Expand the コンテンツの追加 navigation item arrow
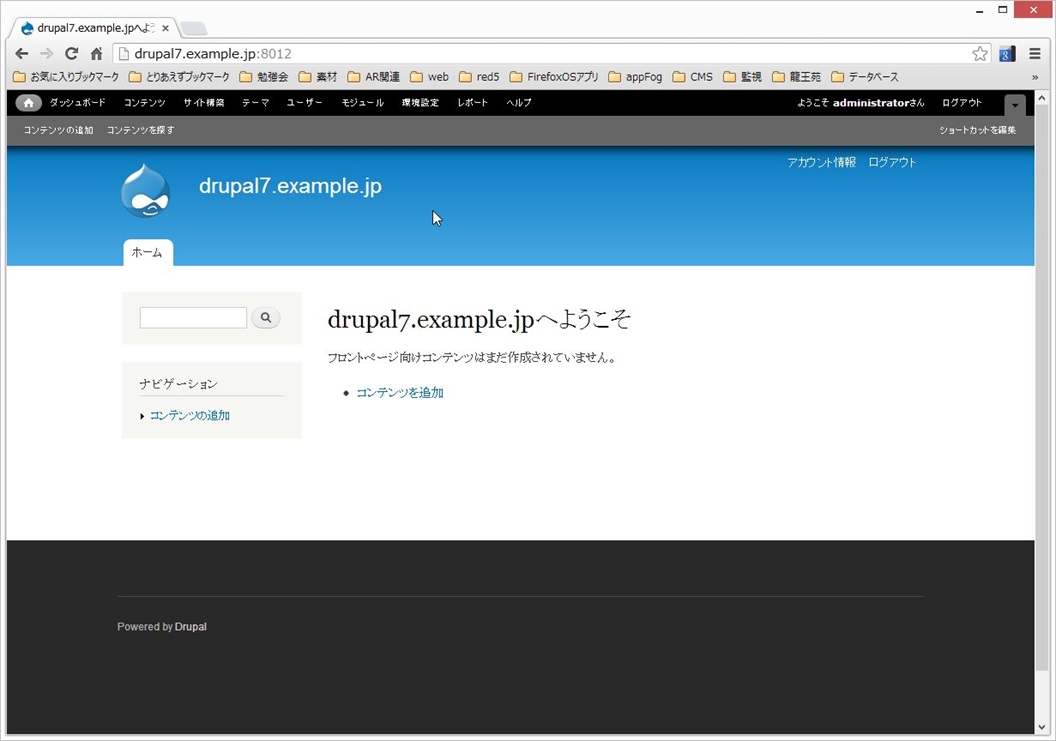 (142, 416)
